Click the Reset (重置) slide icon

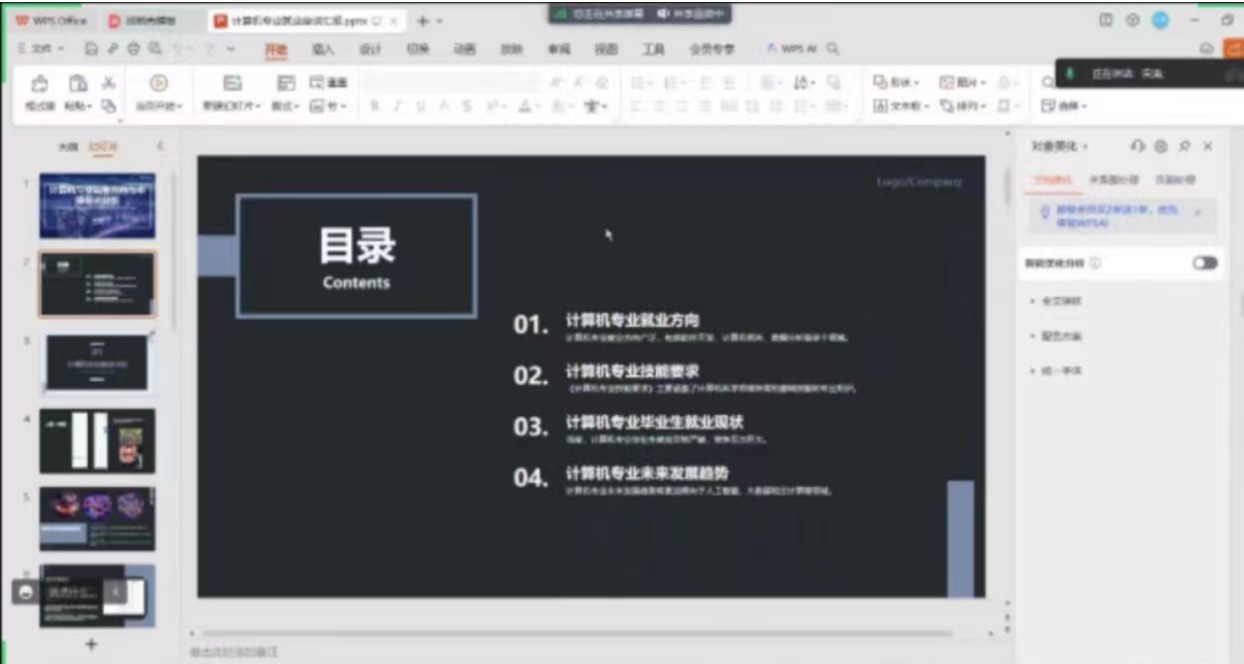[x=329, y=83]
